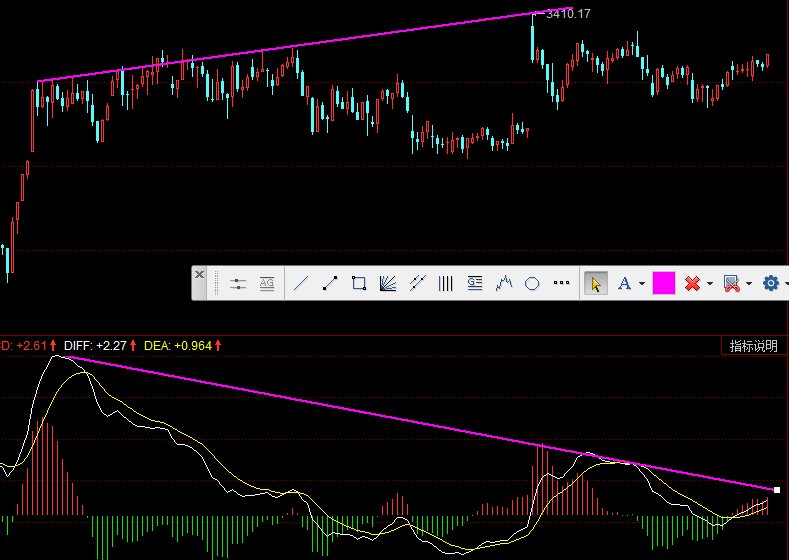The width and height of the screenshot is (789, 560).
Task: Click the text annotation A tool
Action: [x=624, y=284]
